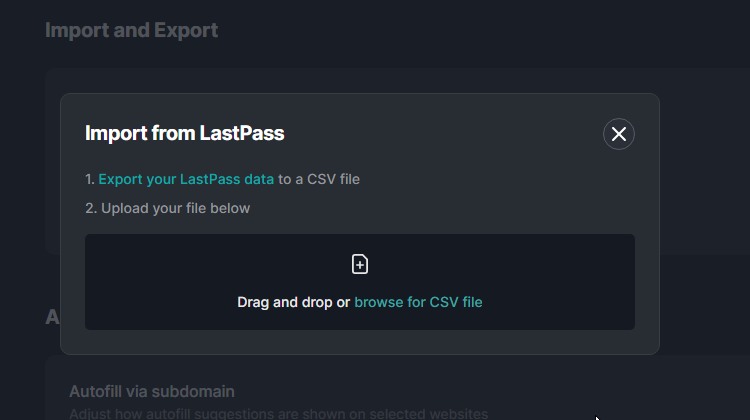Click the 'Drag and drop or' label
750x420 pixels.
coord(294,302)
